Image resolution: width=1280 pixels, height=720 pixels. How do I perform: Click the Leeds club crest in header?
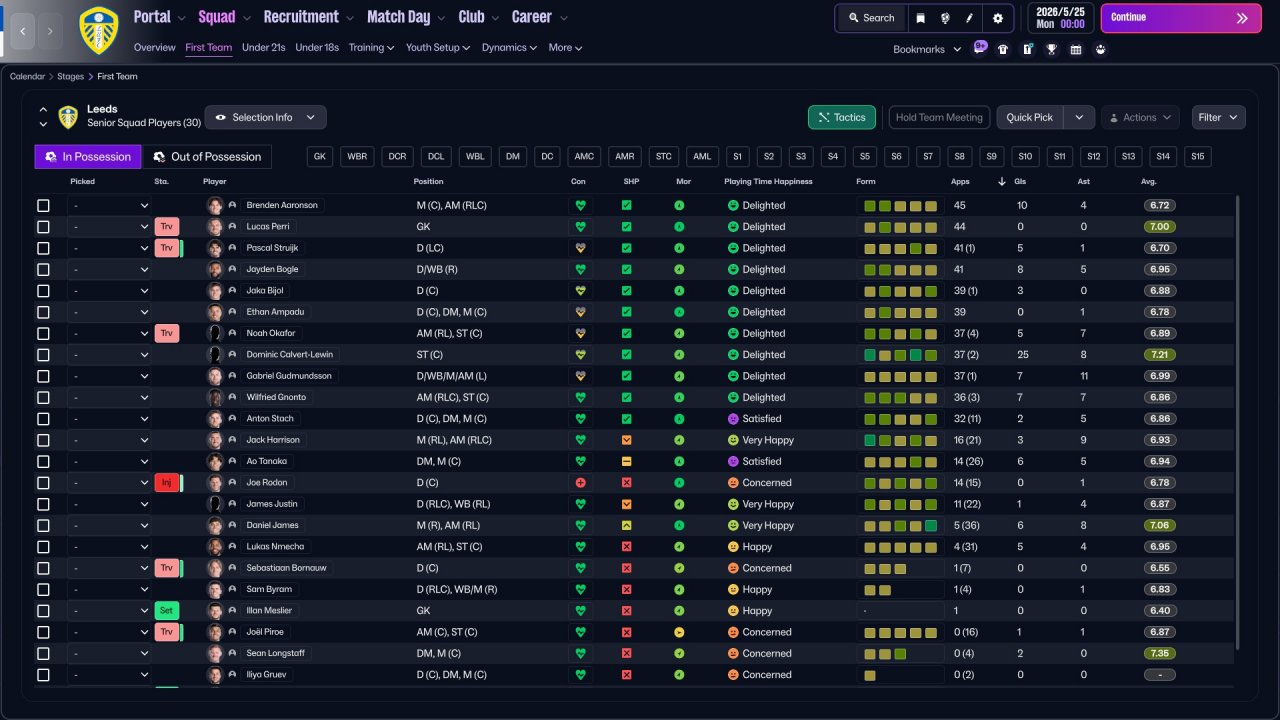click(98, 29)
